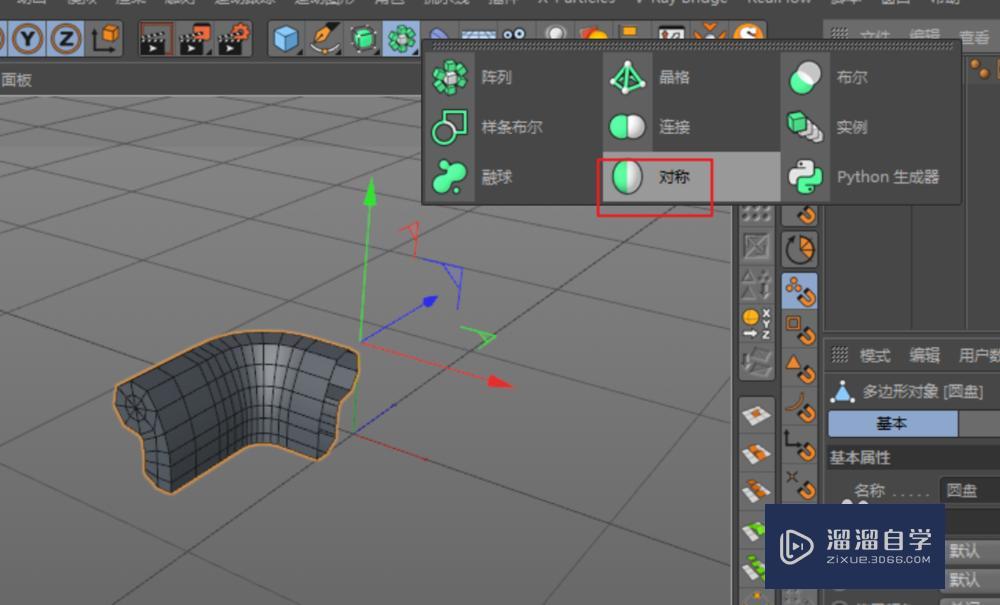Image resolution: width=1000 pixels, height=605 pixels.
Task: Add a Subdivision Surface generator
Action: 363,39
